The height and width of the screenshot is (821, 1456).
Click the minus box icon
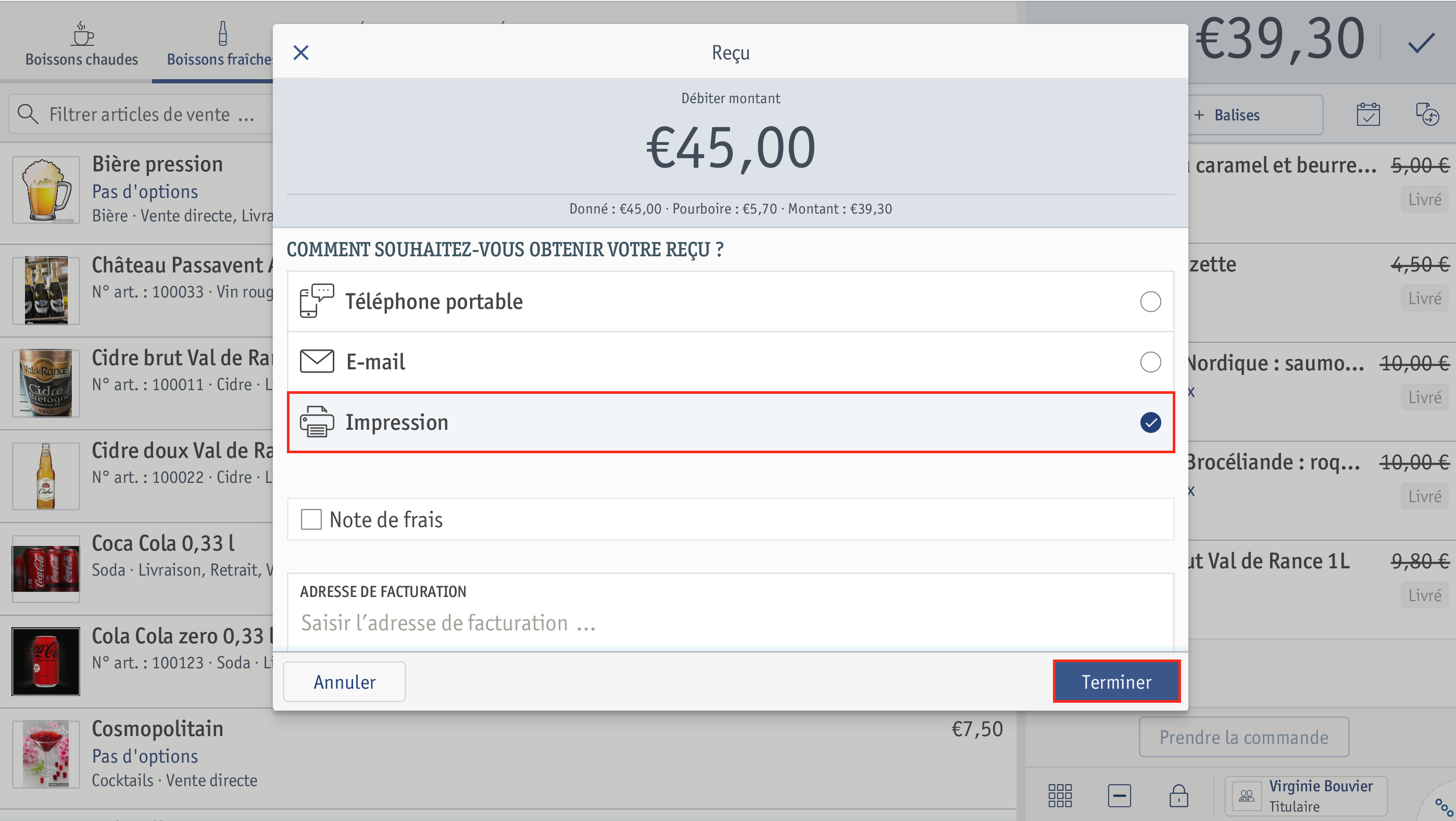pos(1119,795)
